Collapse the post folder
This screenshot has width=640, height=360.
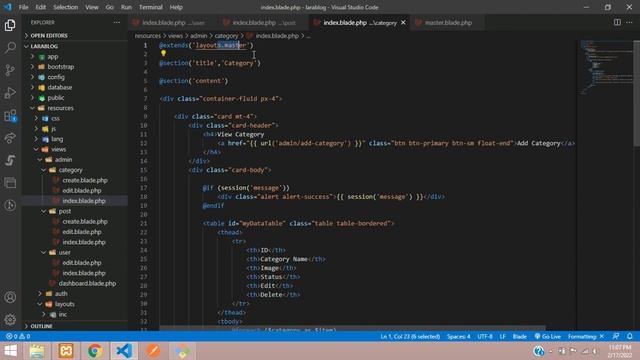(x=64, y=211)
